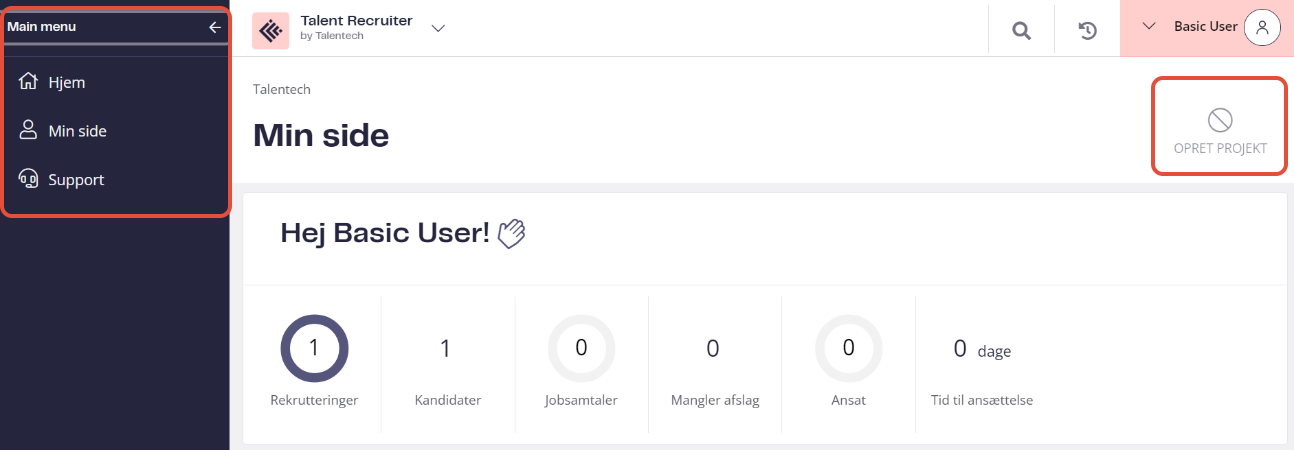
Task: Click the Support headset icon
Action: click(29, 180)
